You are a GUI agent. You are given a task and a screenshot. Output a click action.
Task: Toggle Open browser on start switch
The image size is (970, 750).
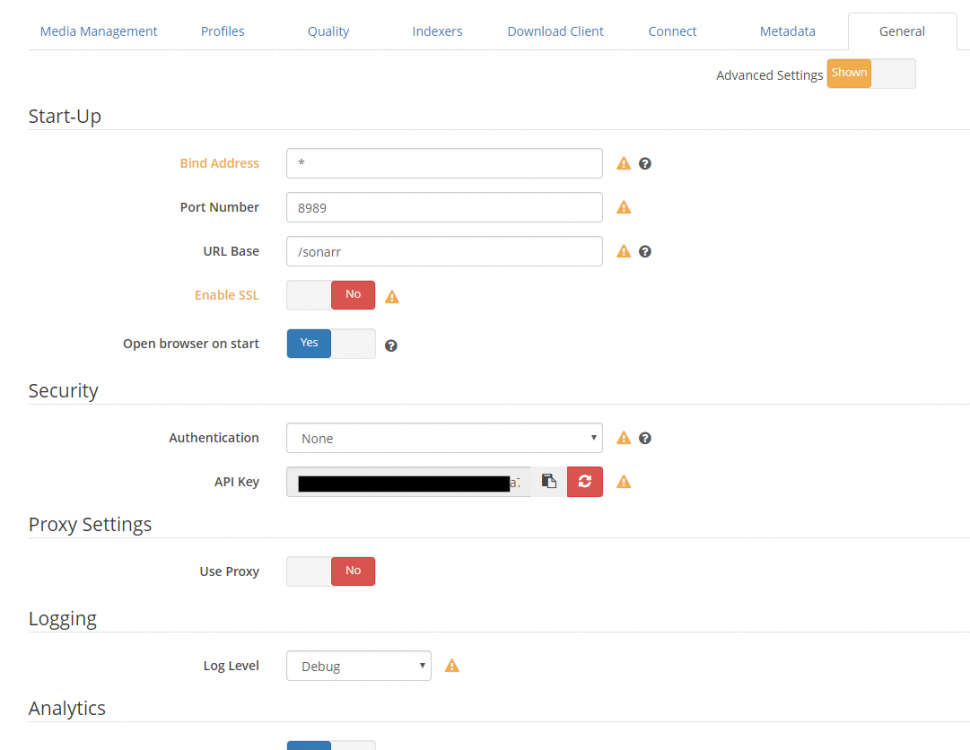click(x=330, y=343)
